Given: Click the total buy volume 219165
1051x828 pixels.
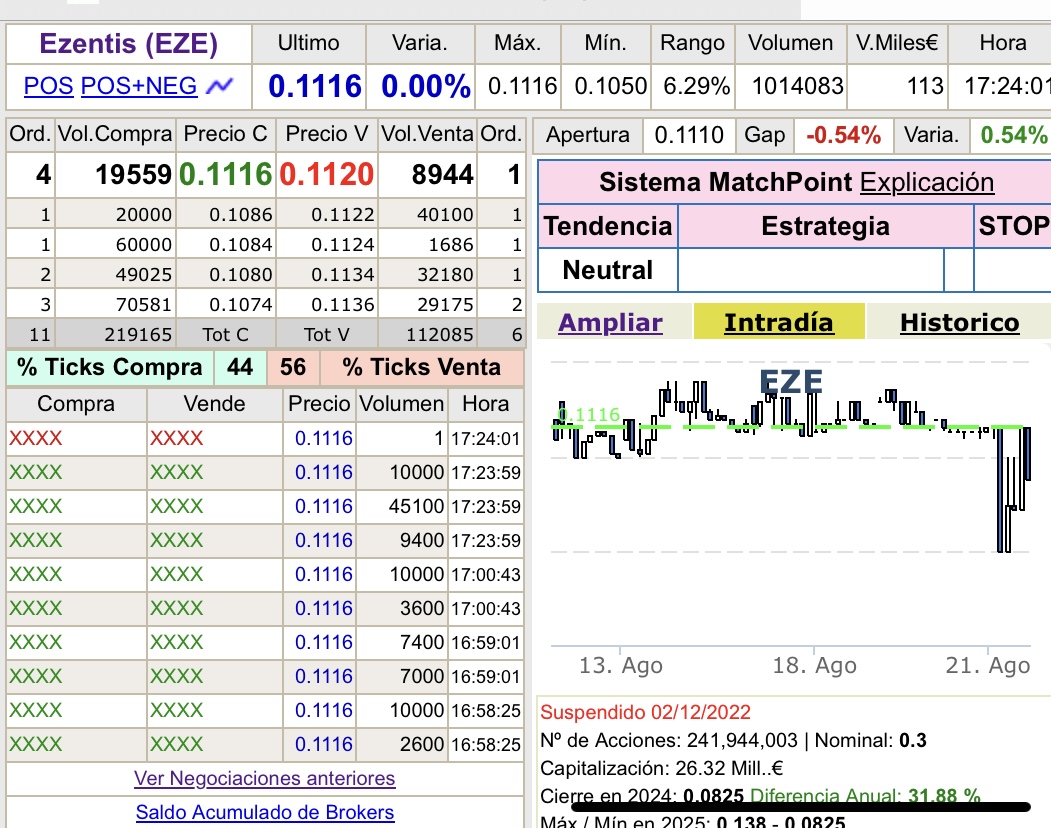Looking at the screenshot, I should coord(138,335).
